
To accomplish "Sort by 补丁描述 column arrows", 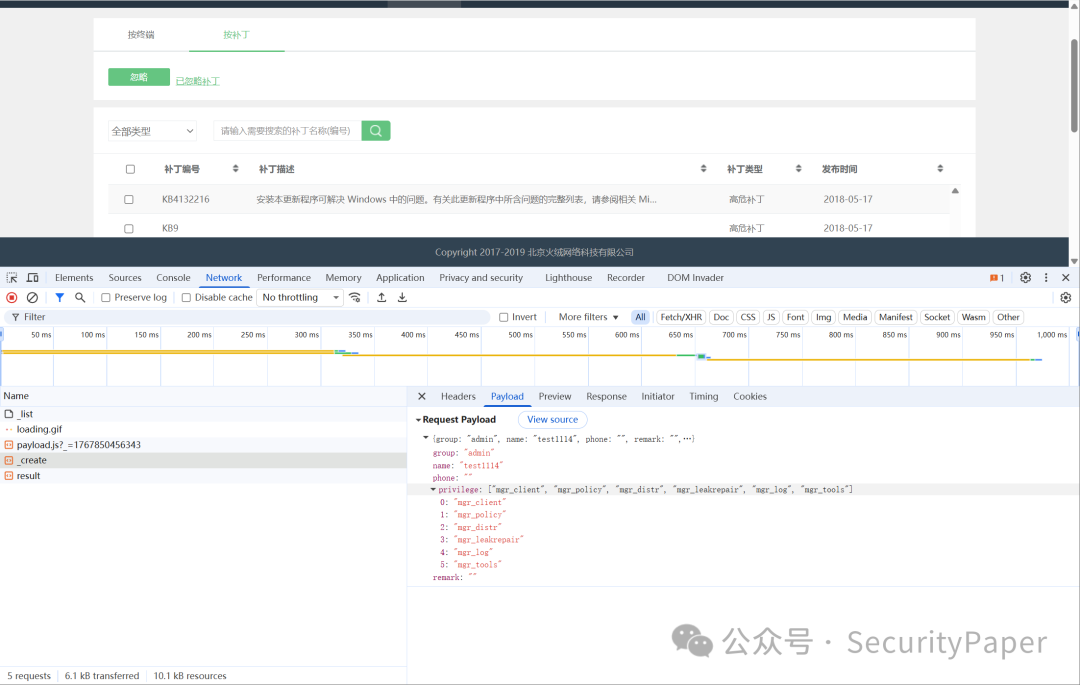I will 703,169.
